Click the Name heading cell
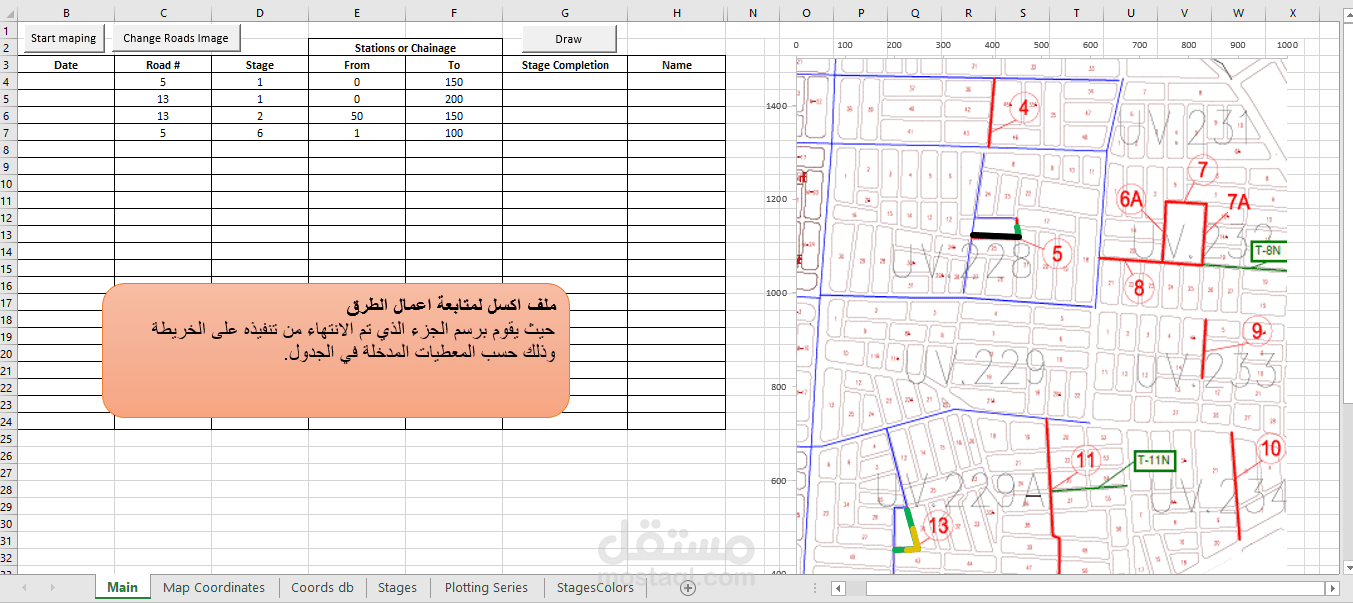The image size is (1353, 603). 677,65
